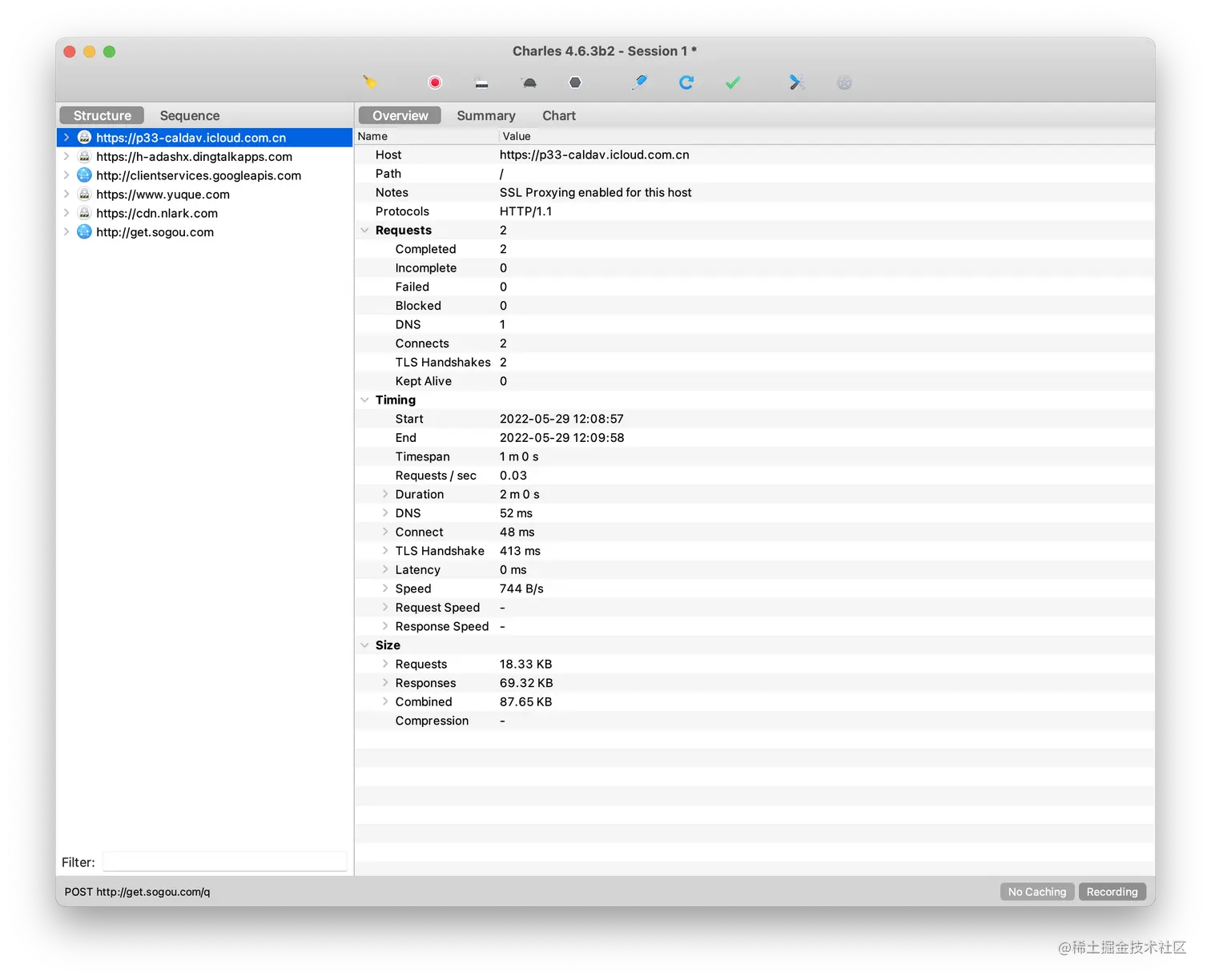Expand the h-adashx.dingtalkapps.com host node

pos(66,156)
